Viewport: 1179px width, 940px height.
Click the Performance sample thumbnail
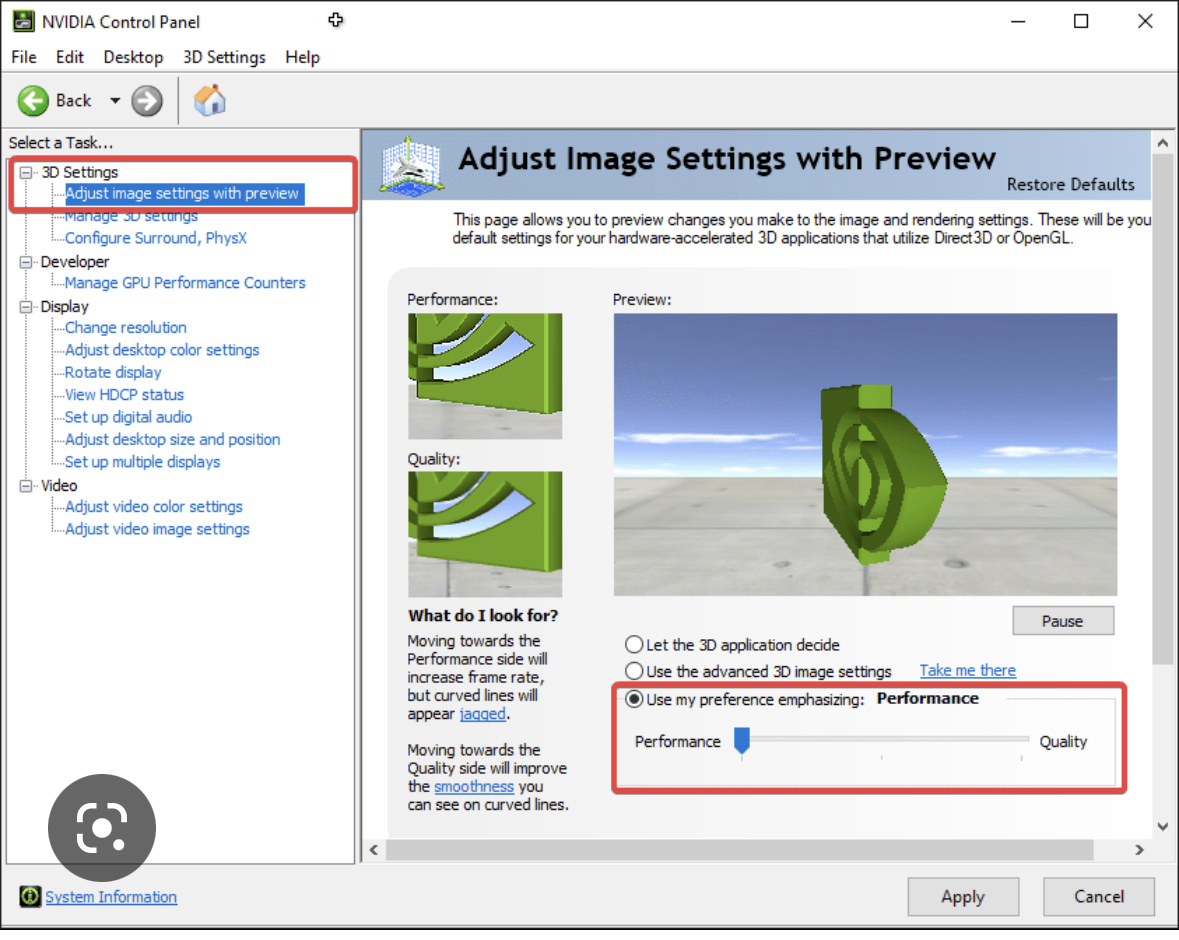485,376
